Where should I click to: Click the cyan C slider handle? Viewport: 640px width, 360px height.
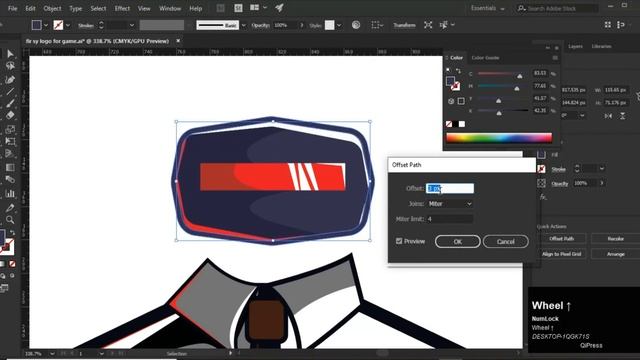pyautogui.click(x=520, y=76)
